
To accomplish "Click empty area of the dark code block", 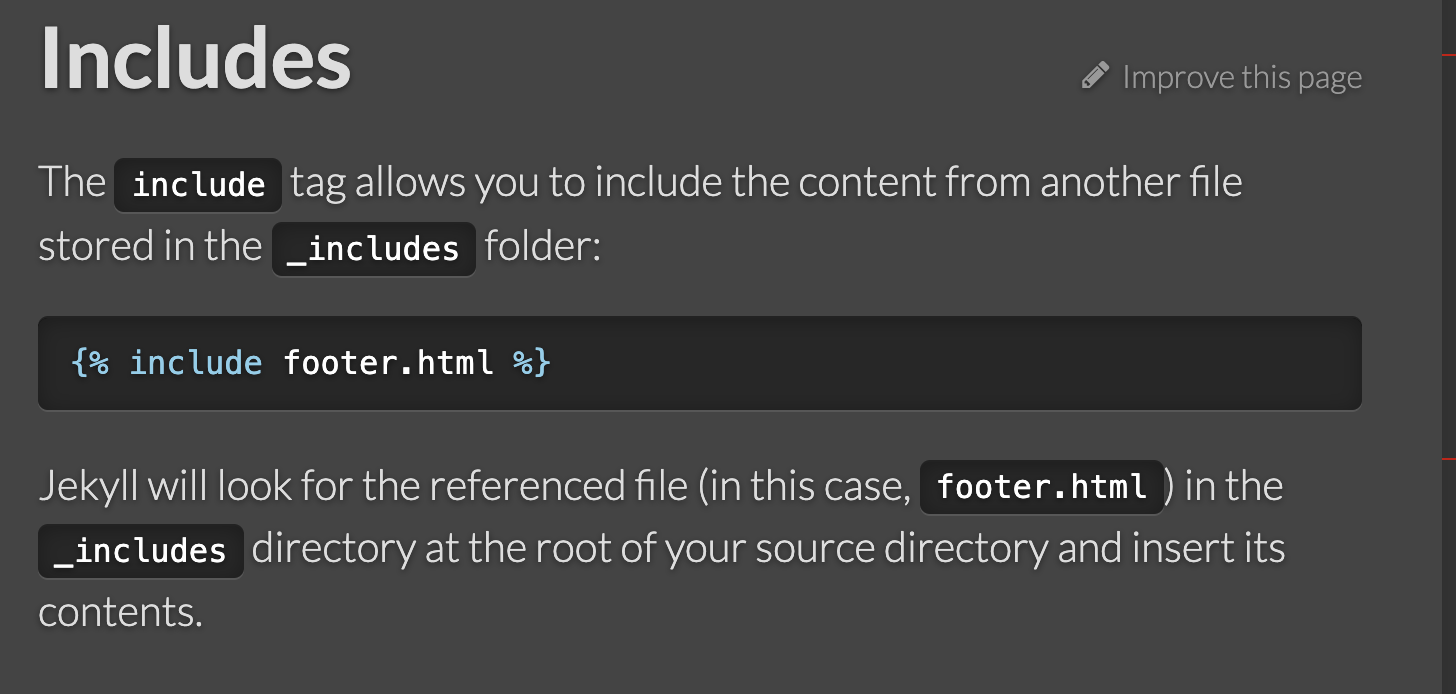I will (x=950, y=363).
